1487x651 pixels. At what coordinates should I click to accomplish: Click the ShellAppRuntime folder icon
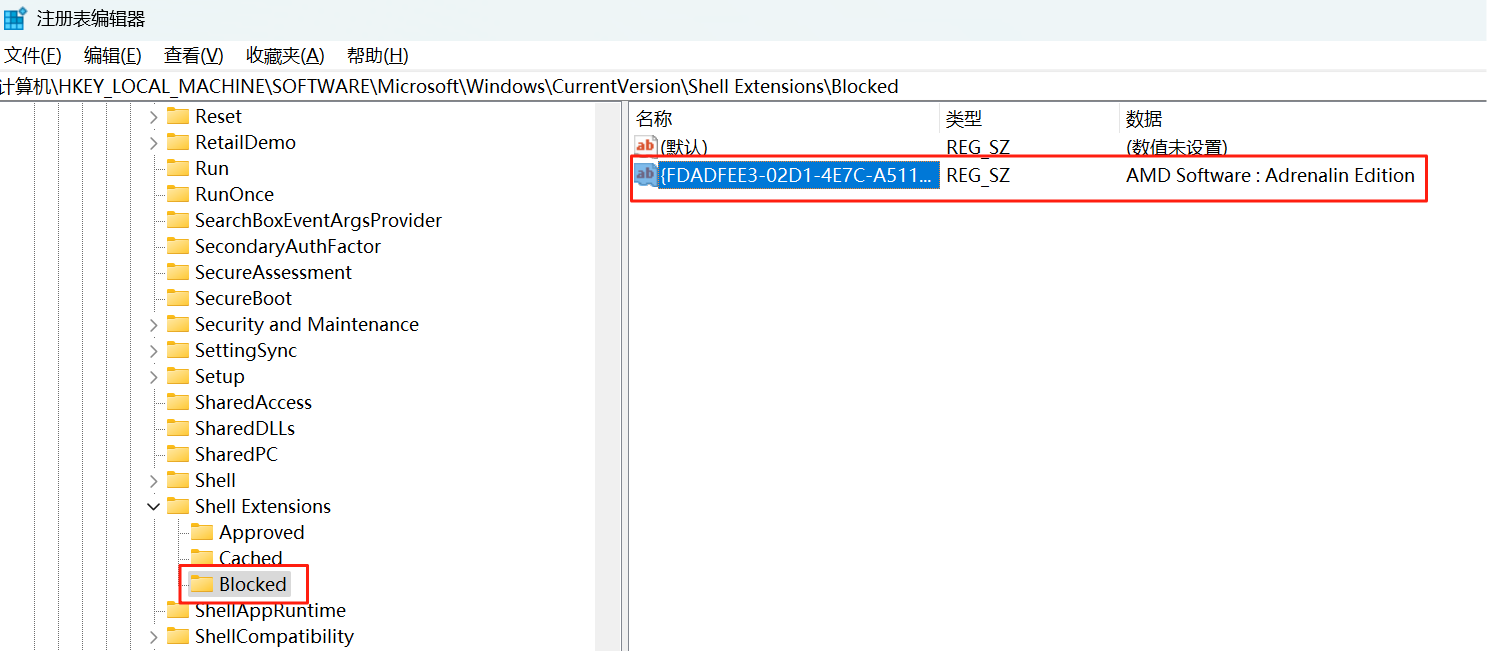click(x=178, y=610)
